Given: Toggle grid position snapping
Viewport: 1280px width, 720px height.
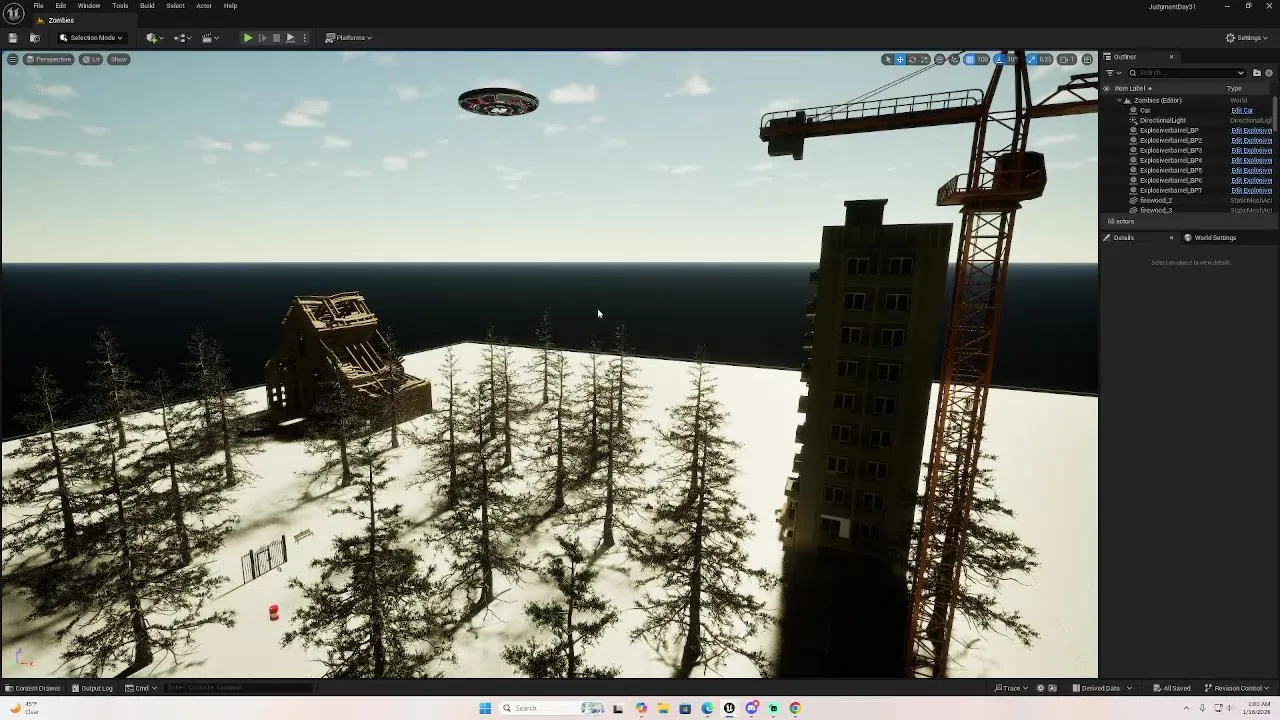Looking at the screenshot, I should point(969,59).
